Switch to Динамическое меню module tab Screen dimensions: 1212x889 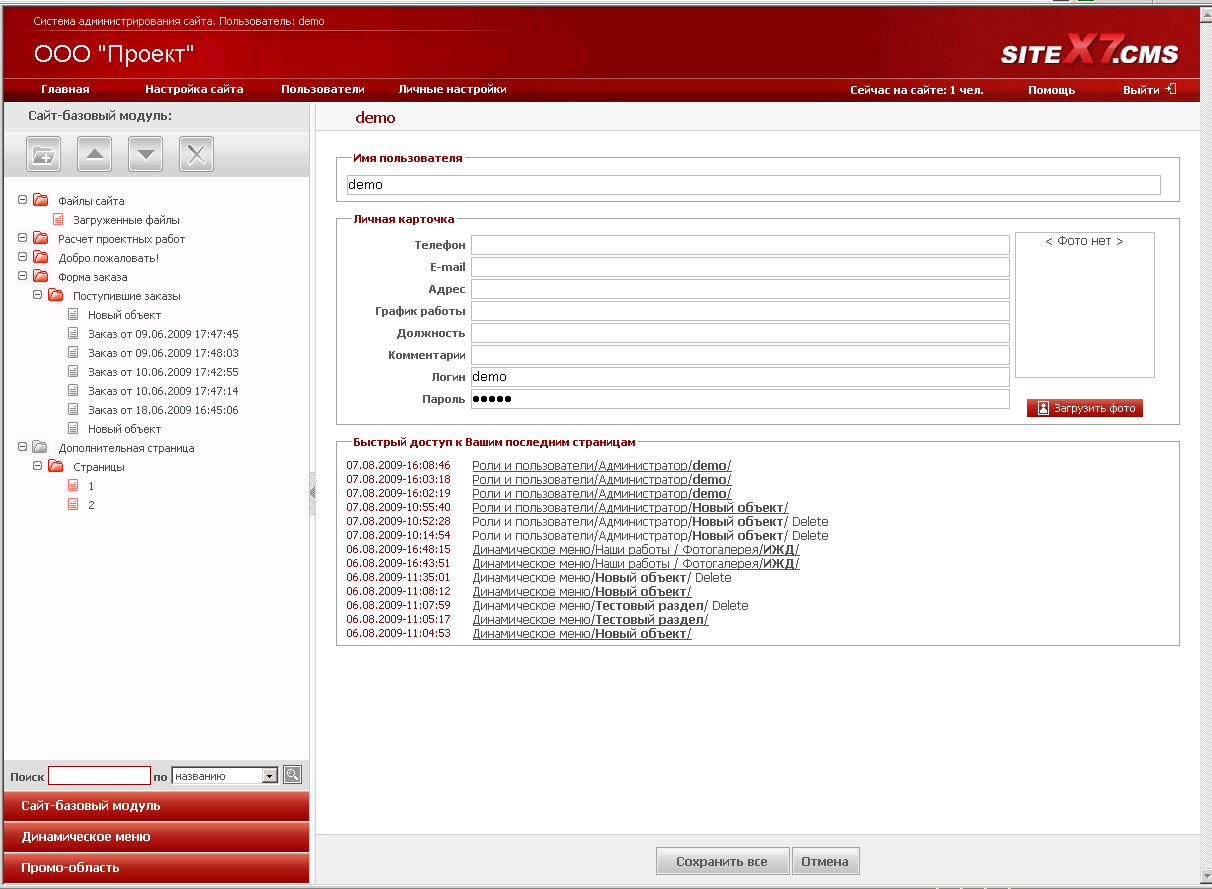pyautogui.click(x=86, y=837)
